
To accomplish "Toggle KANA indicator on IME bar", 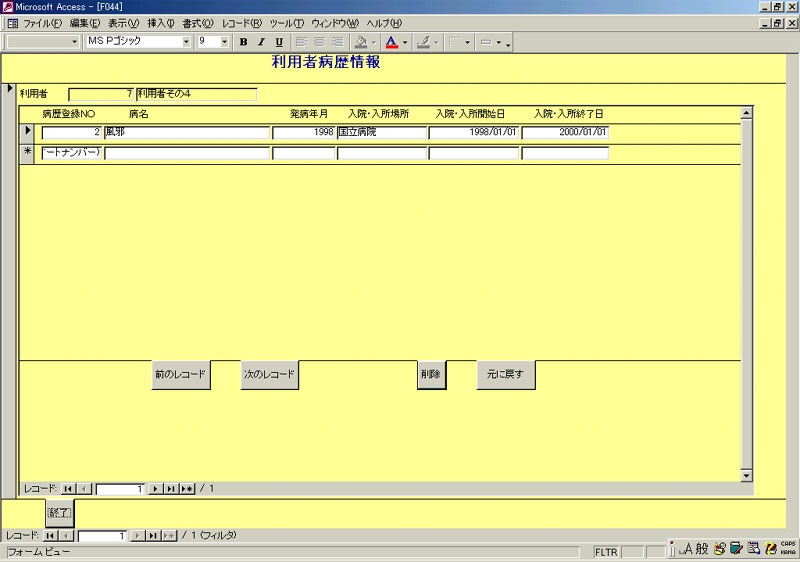I will coord(788,552).
